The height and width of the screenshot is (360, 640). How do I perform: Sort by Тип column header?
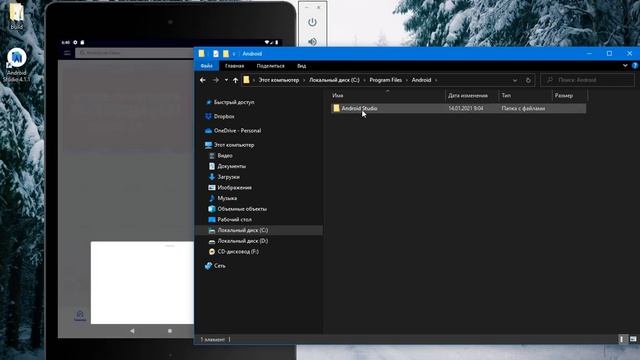525,96
